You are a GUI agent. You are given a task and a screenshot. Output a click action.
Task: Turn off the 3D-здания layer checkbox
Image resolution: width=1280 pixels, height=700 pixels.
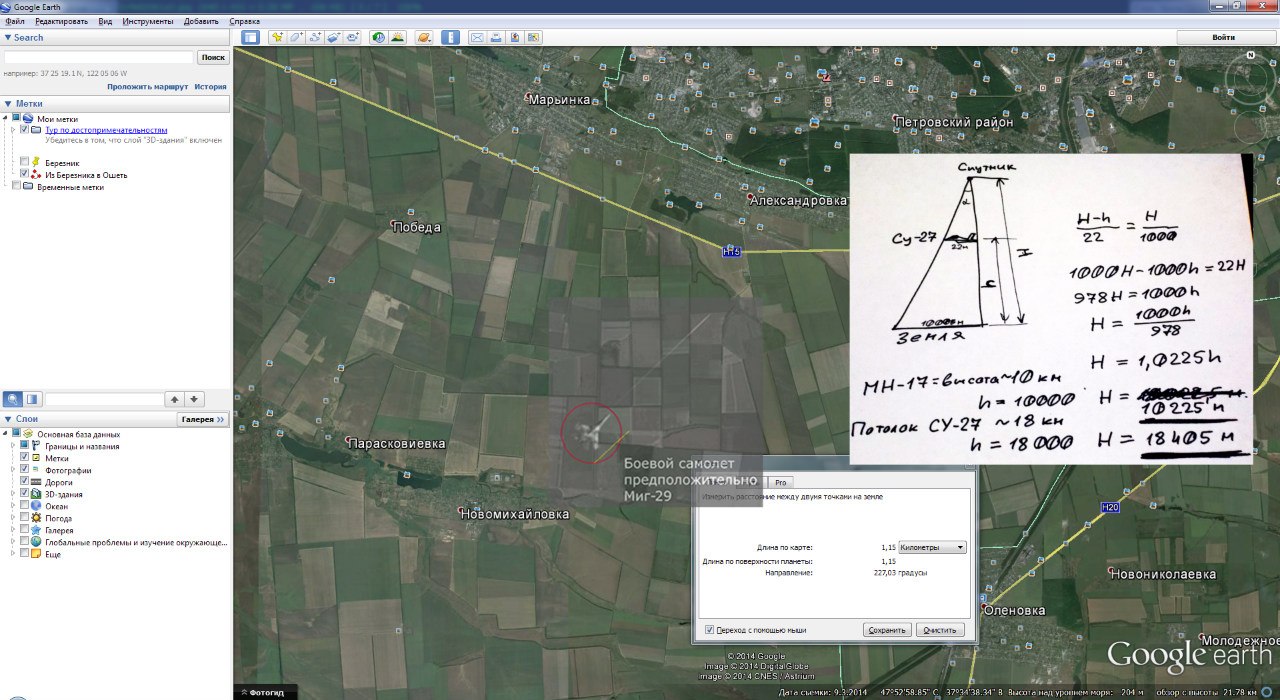pyautogui.click(x=25, y=494)
